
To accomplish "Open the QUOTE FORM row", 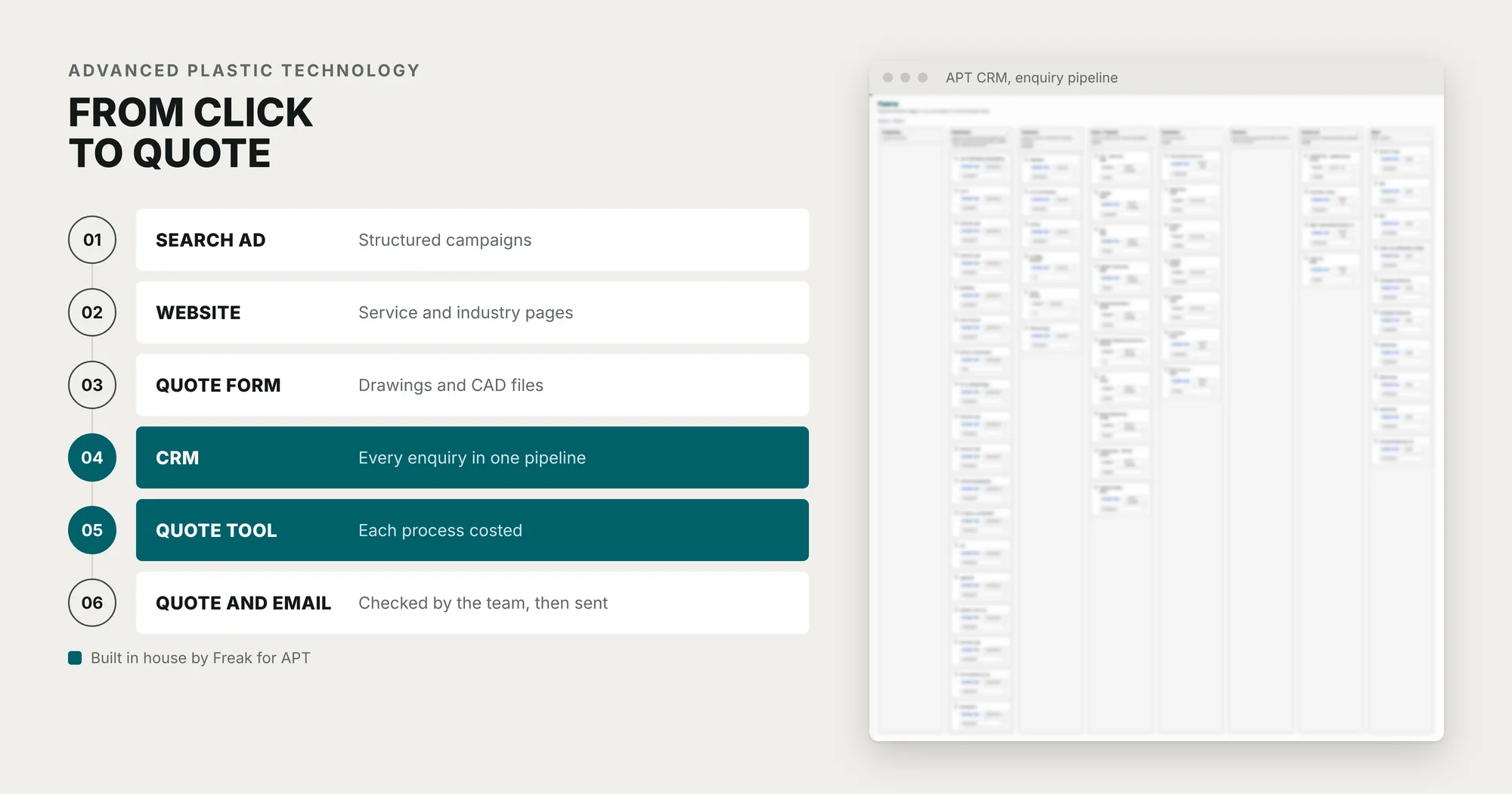I will [472, 385].
